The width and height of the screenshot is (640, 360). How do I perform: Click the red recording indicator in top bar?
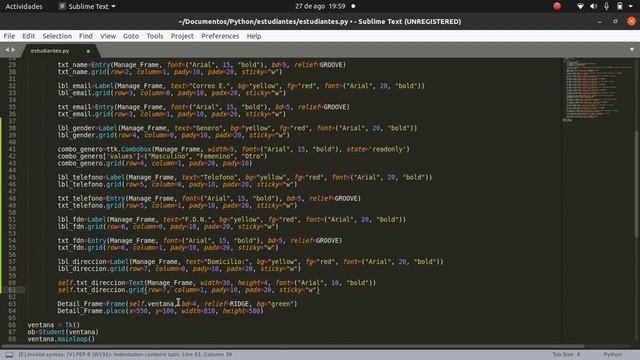coord(557,6)
